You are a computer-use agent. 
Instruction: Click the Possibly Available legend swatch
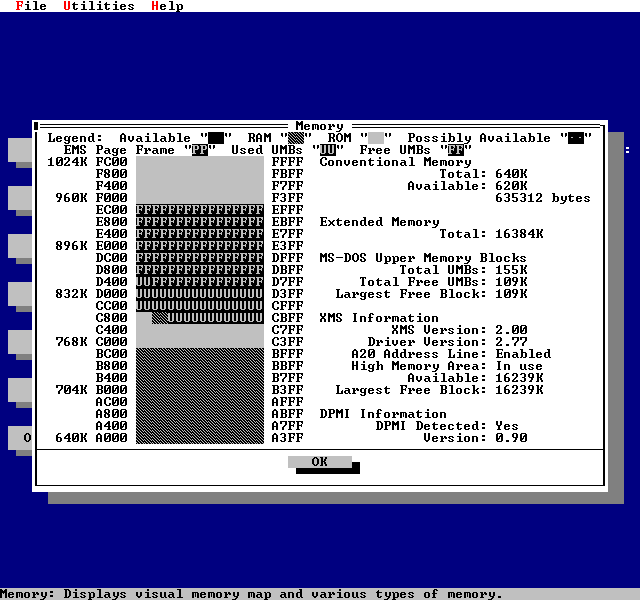pos(576,138)
